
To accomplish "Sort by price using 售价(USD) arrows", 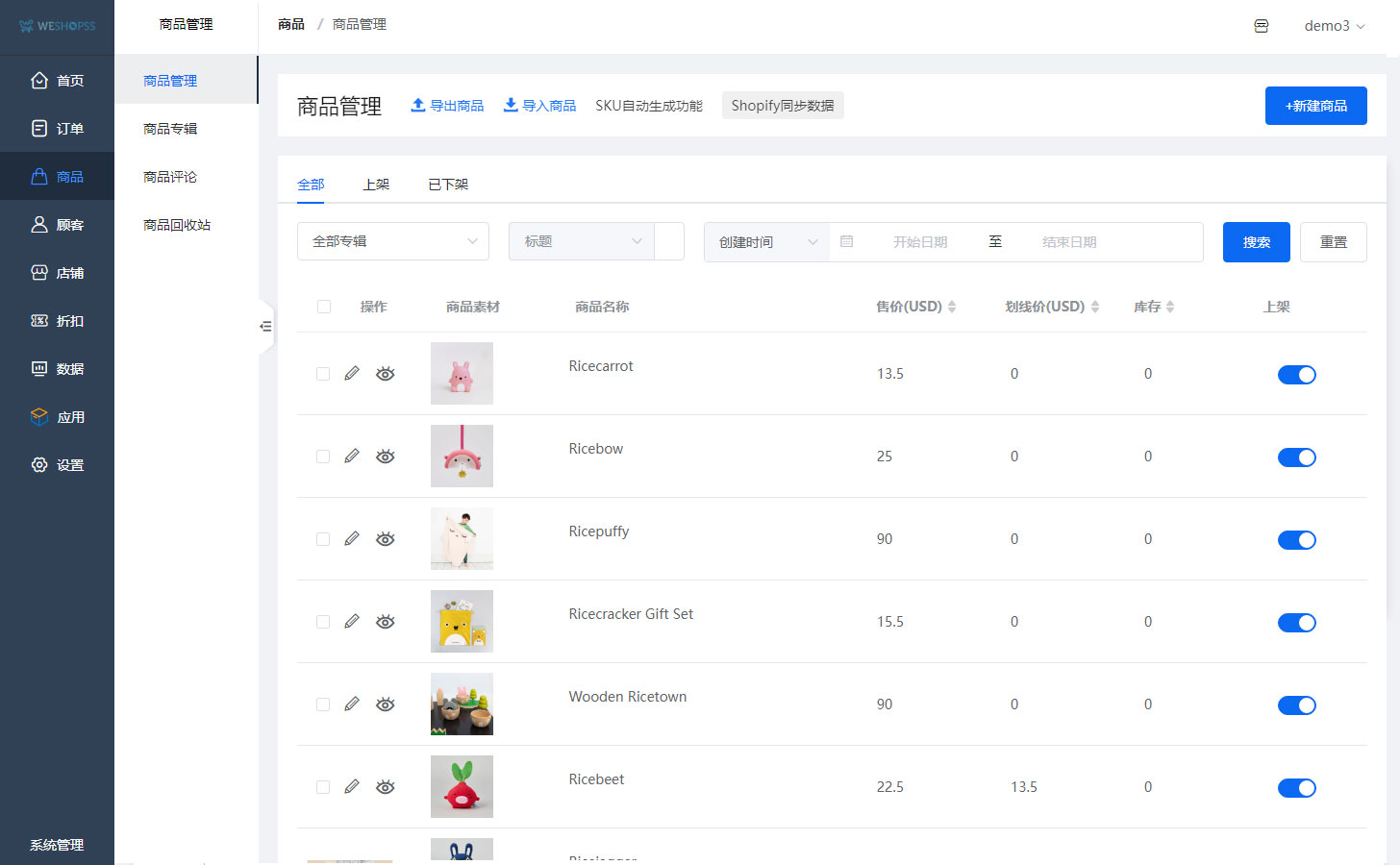I will point(952,307).
